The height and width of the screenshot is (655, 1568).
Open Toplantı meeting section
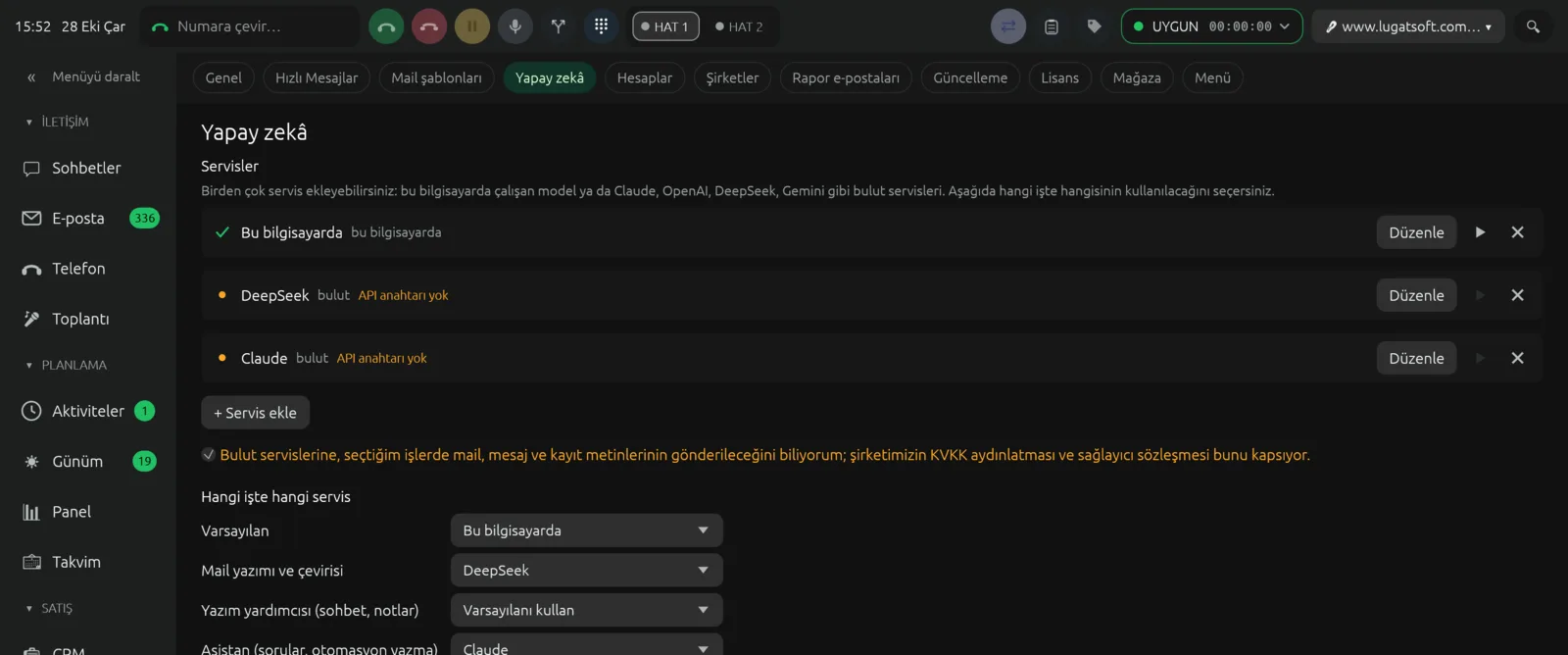88,319
